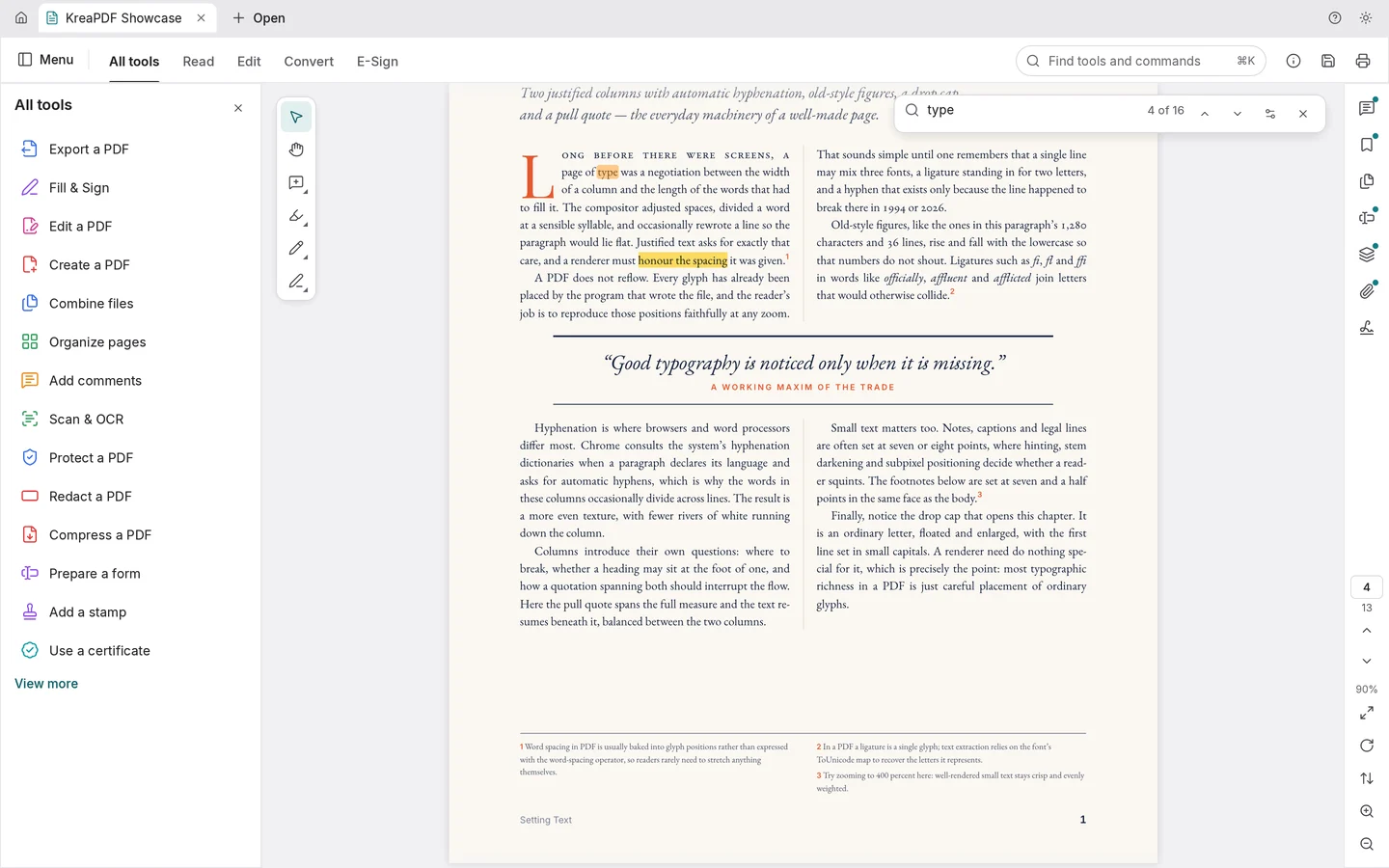The image size is (1389, 868).
Task: Go to the previous page
Action: [x=1367, y=631]
